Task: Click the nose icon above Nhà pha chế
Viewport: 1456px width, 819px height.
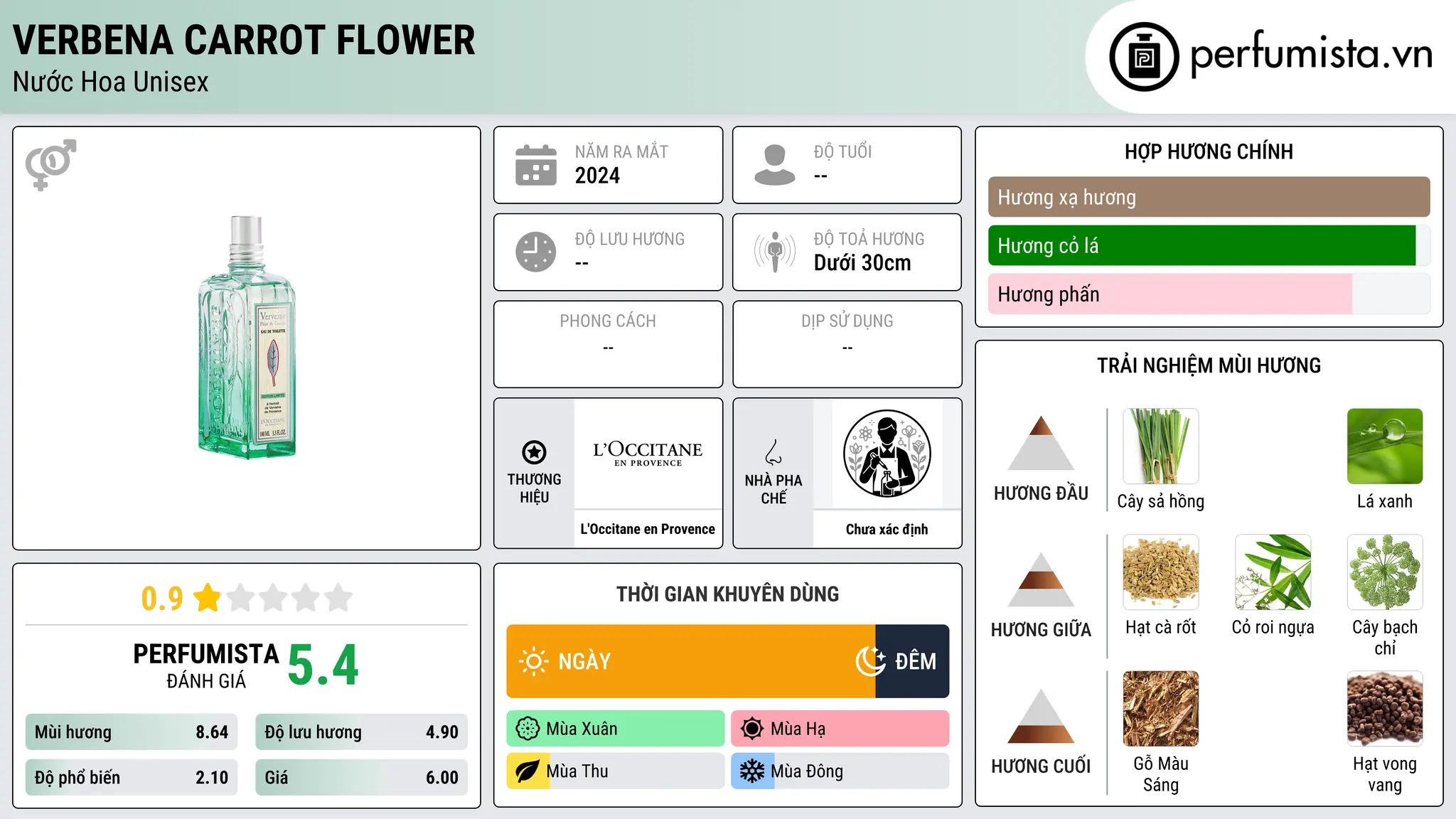Action: (773, 452)
